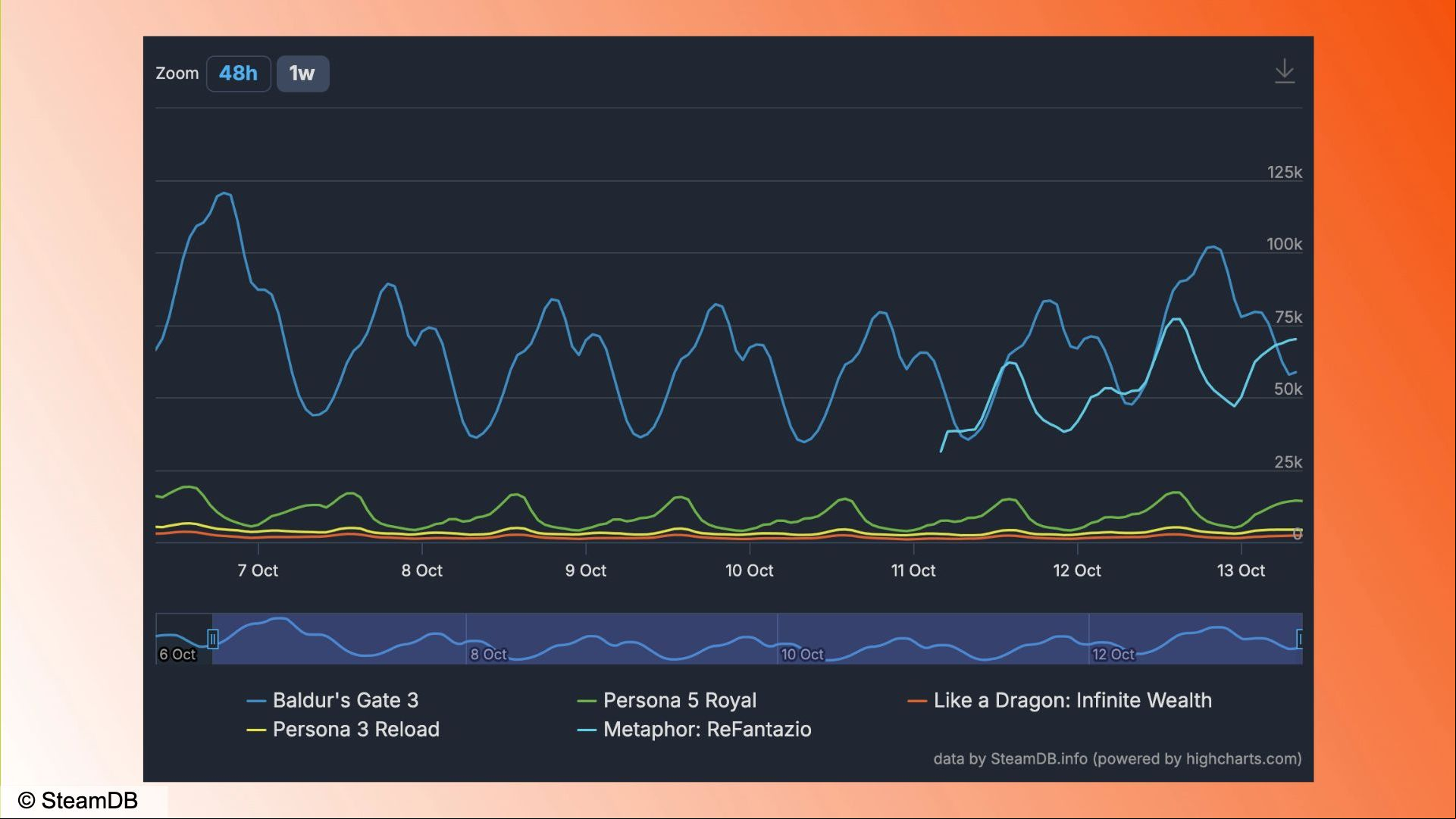Click the 'Zoom' label text
The height and width of the screenshot is (819, 1456).
[177, 73]
